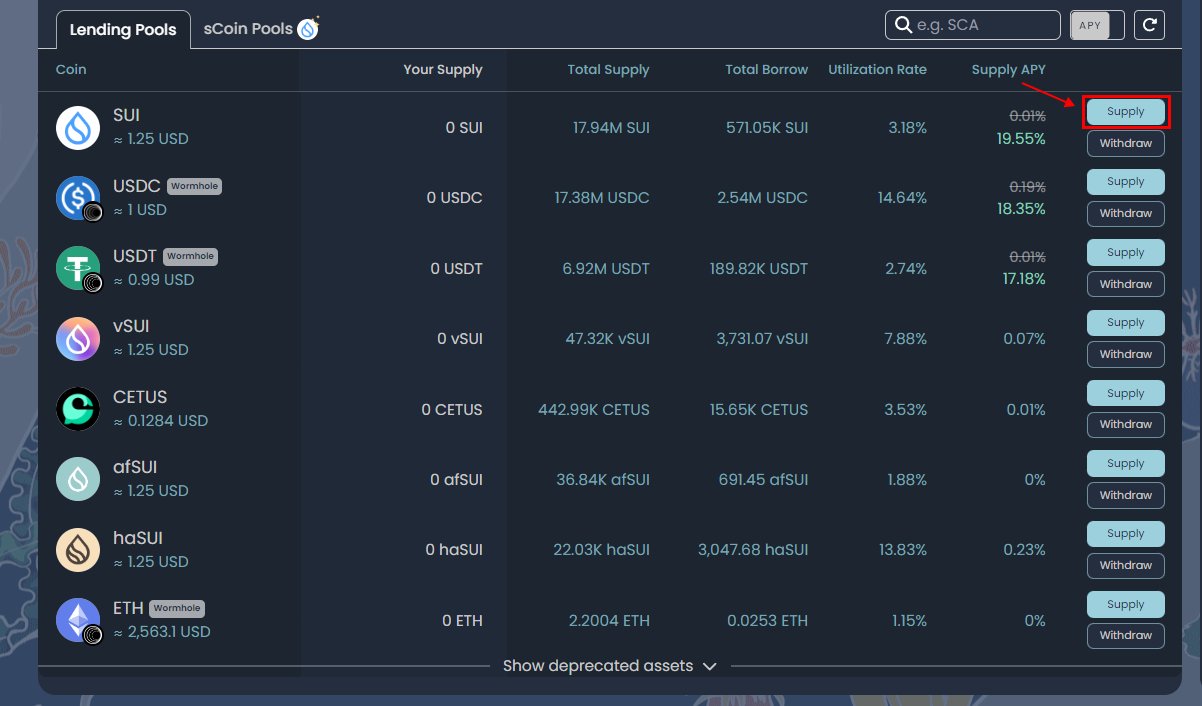Click the CETUS coin logo

[78, 409]
